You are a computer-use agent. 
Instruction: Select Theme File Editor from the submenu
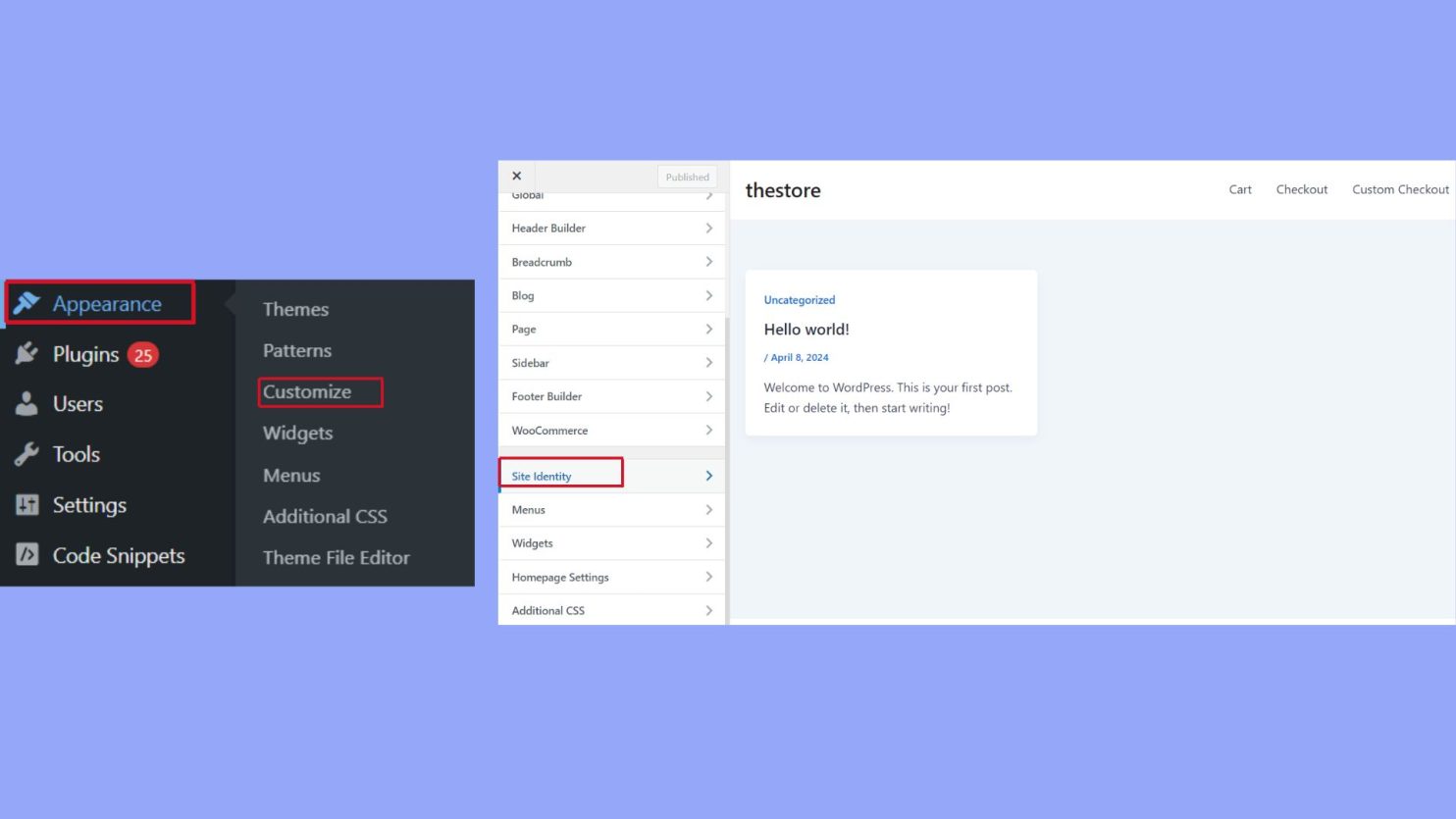click(x=336, y=557)
